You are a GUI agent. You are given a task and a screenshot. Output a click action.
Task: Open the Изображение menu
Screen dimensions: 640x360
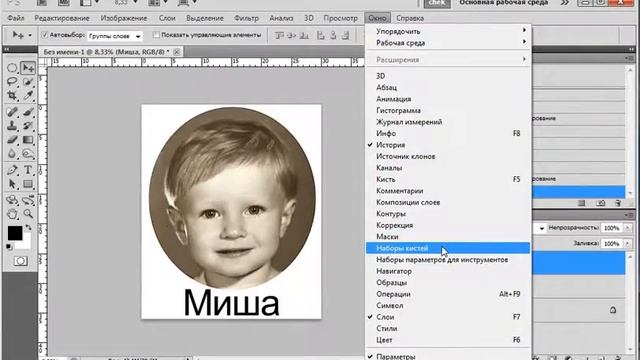pyautogui.click(x=124, y=18)
